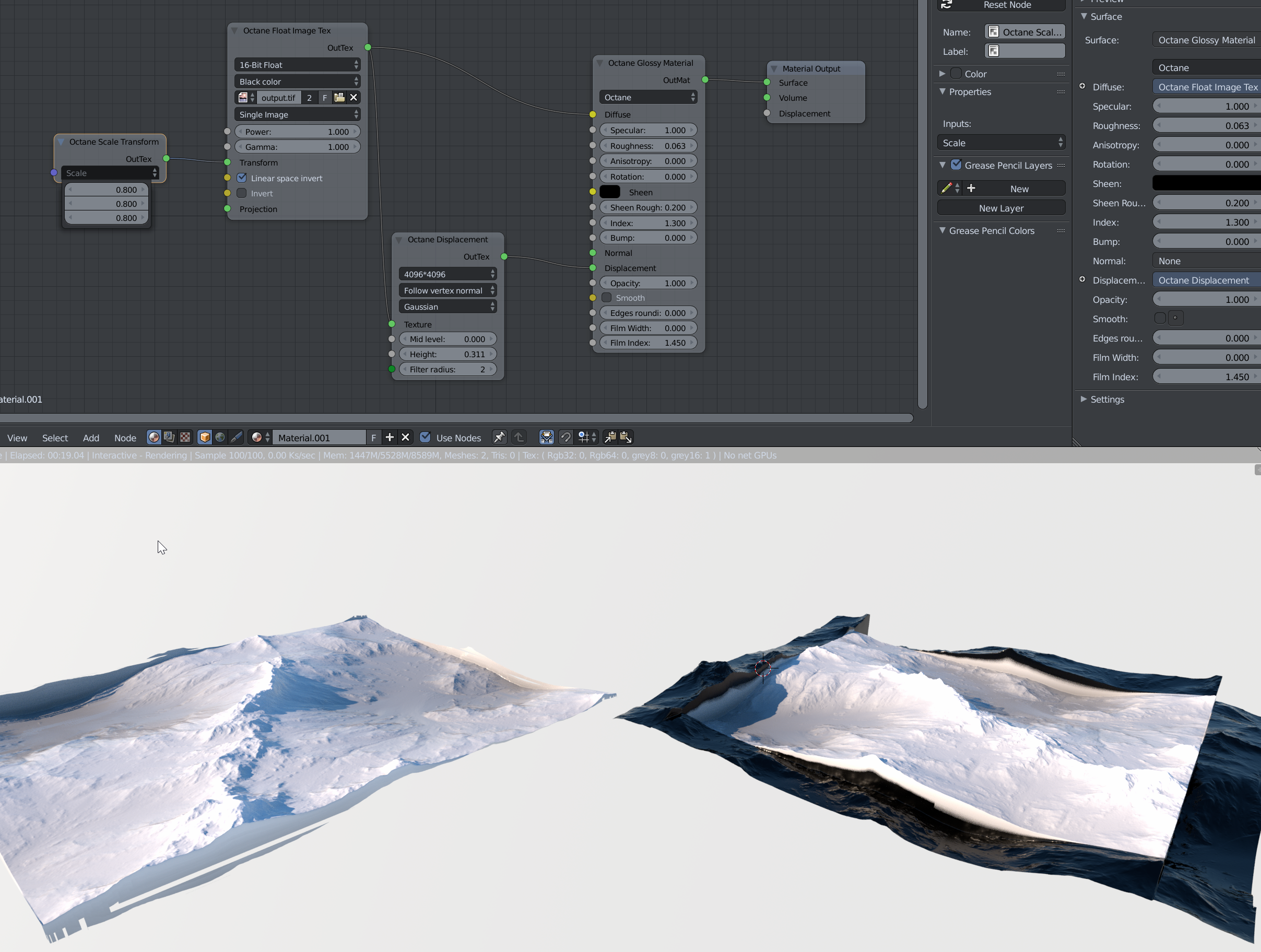Click the Sheen black color swatch in node
1261x952 pixels.
609,192
